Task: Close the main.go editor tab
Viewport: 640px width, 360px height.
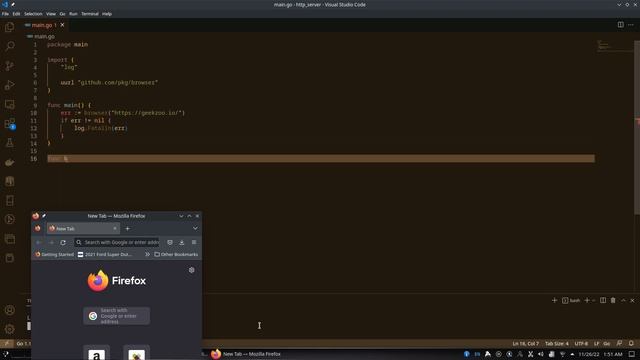Action: point(62,25)
